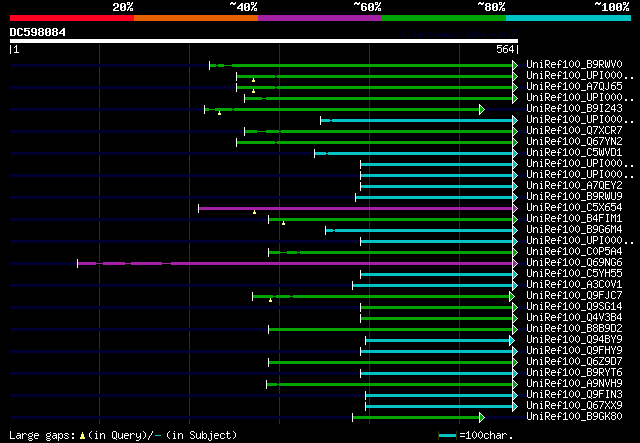Click the purple ~60% identity legend segment
The width and height of the screenshot is (640, 443).
point(320,18)
